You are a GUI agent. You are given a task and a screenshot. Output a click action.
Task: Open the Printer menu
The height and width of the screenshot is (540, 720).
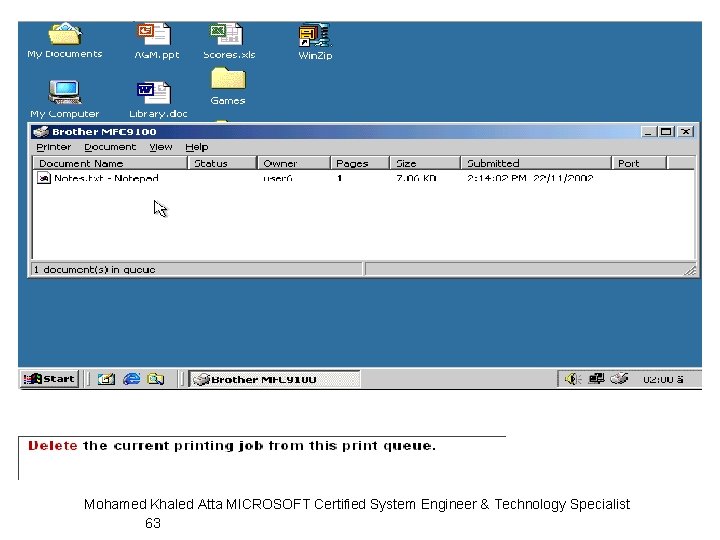[54, 147]
